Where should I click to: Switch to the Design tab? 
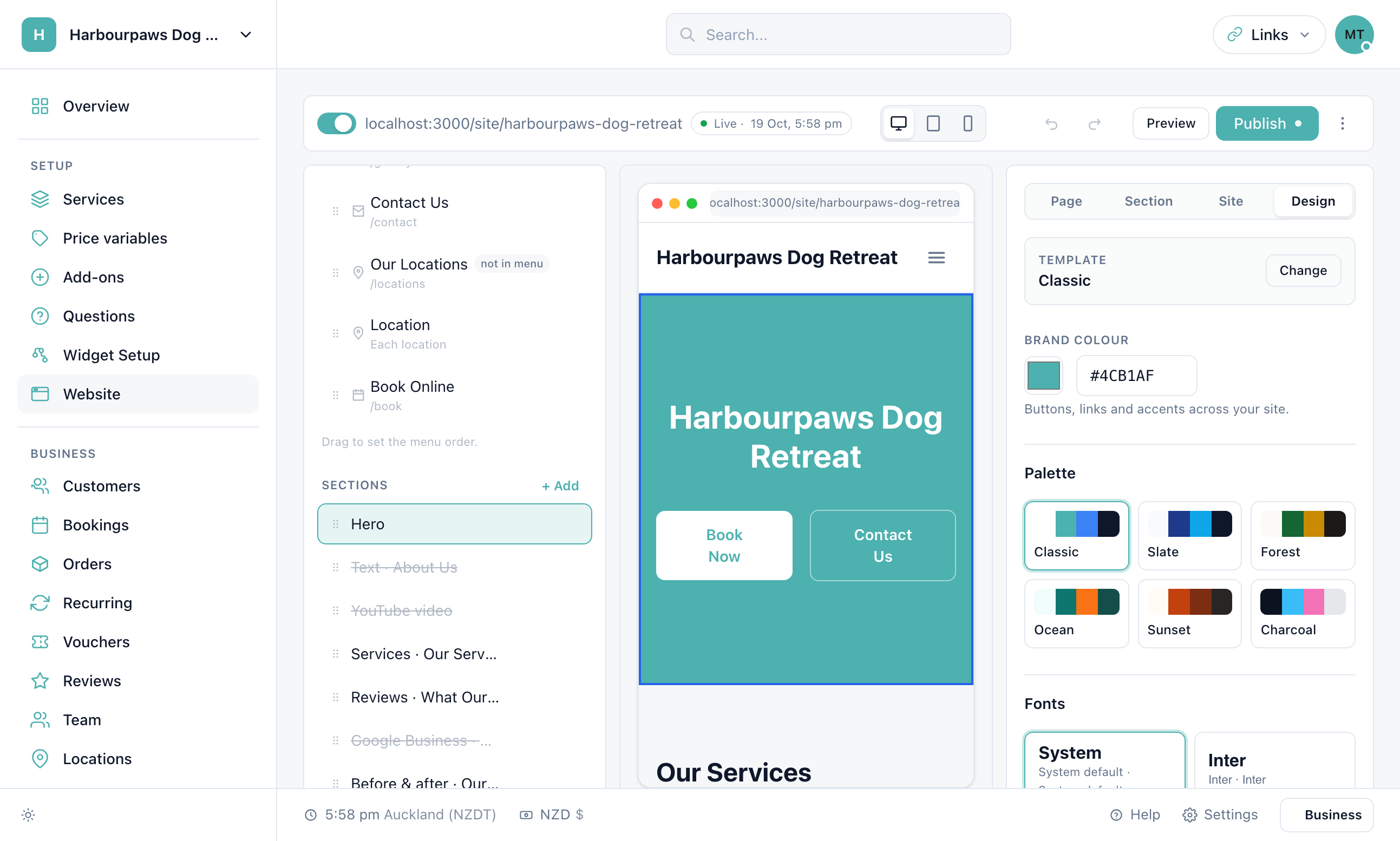(1313, 201)
